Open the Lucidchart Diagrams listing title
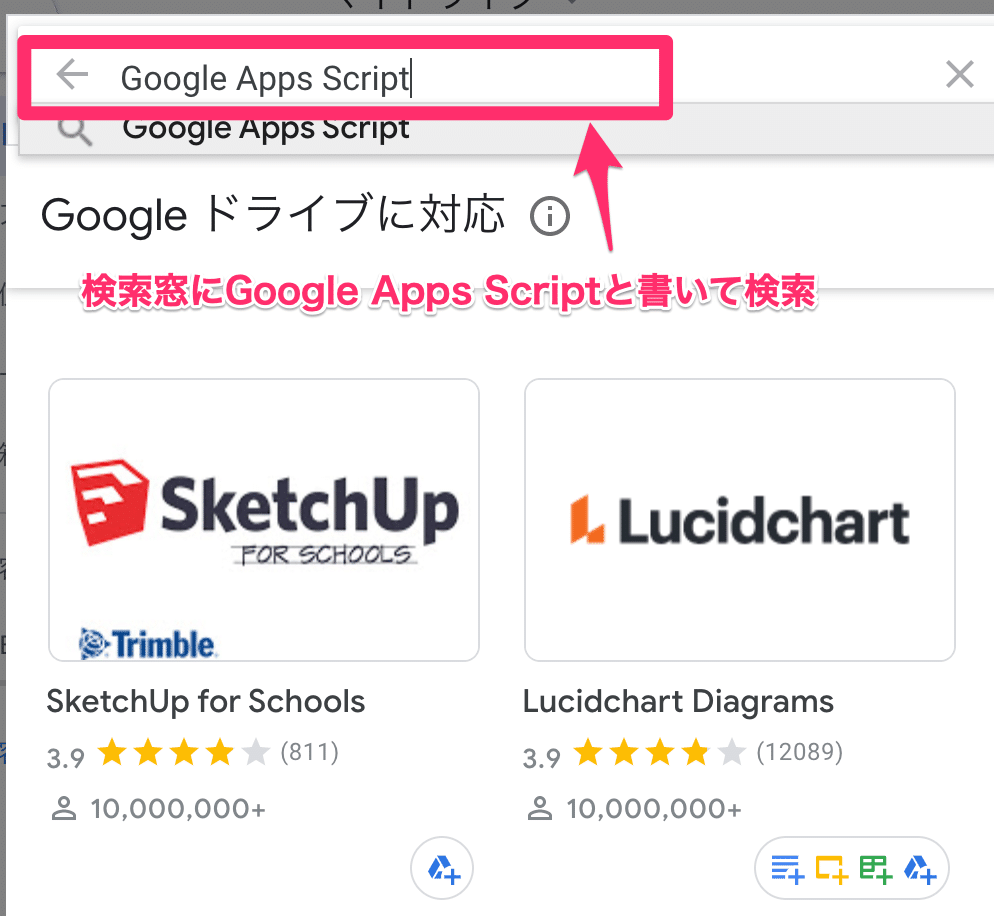 [x=678, y=701]
